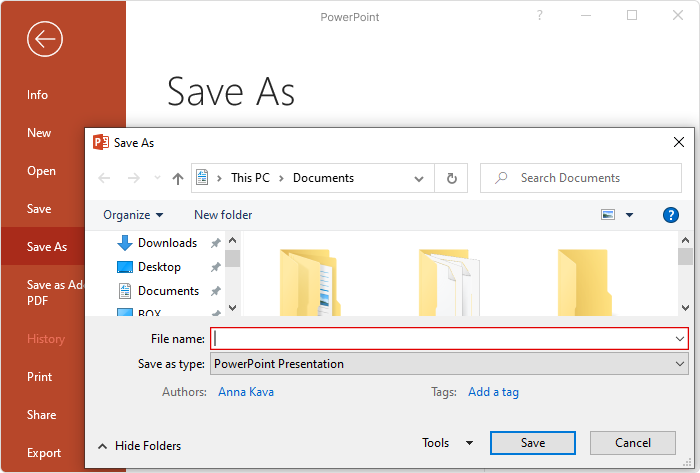Click into the Search Documents field
Image resolution: width=700 pixels, height=473 pixels.
coord(581,178)
